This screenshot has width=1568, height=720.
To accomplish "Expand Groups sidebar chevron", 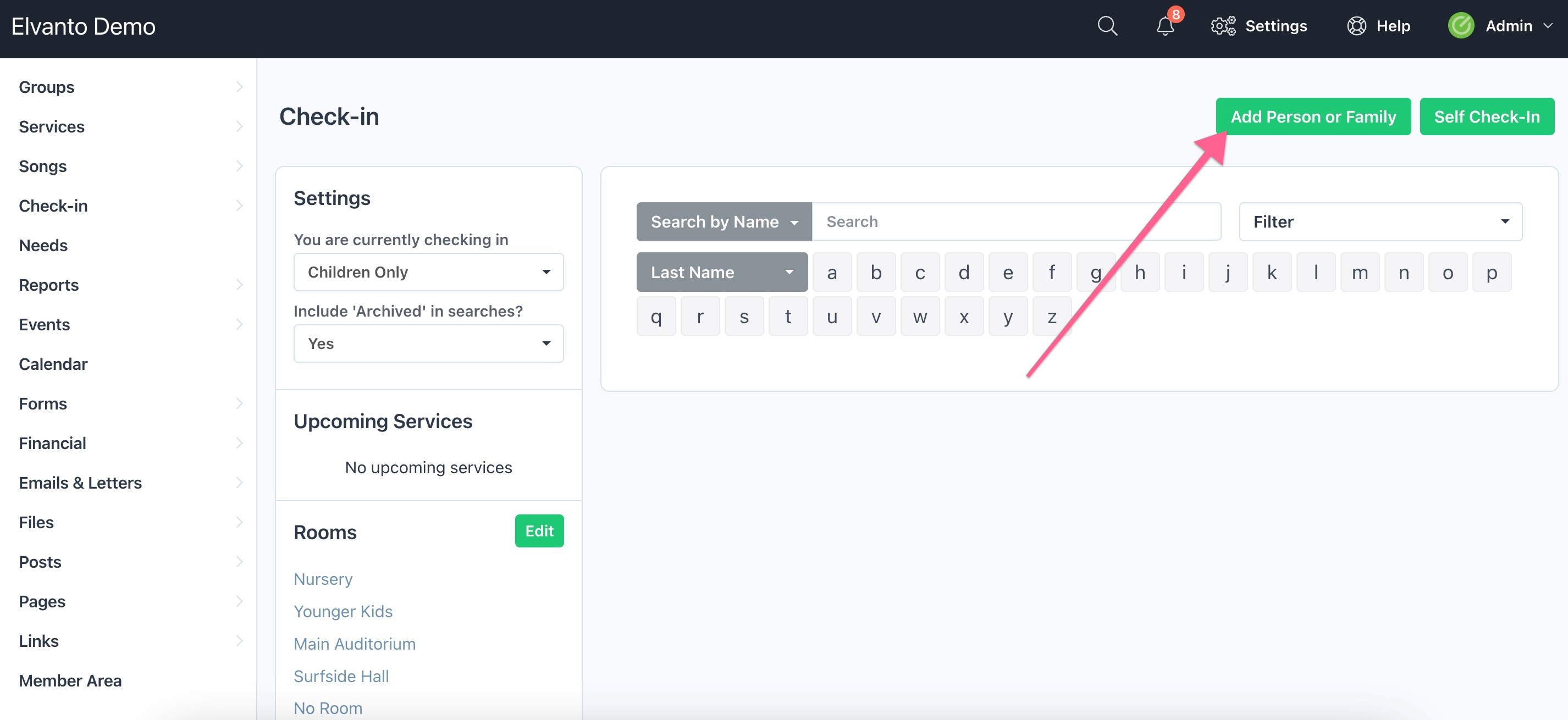I will (239, 87).
